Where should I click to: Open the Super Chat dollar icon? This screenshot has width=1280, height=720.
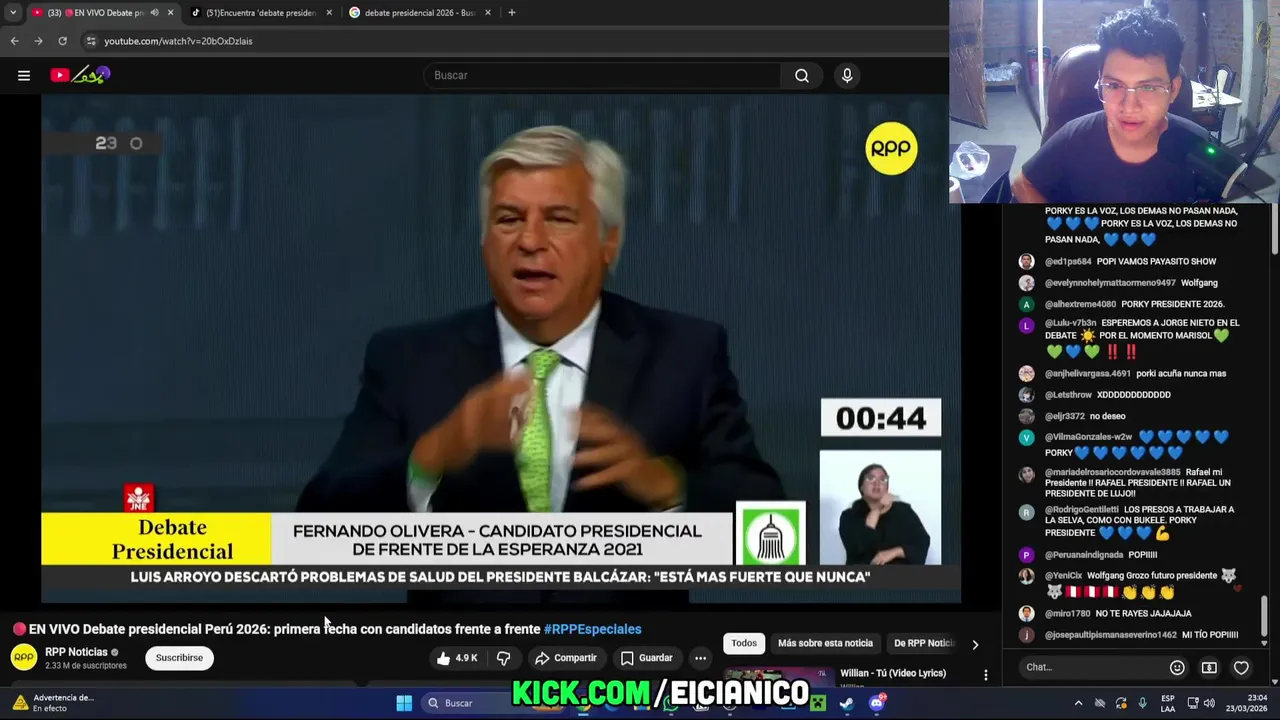[1209, 667]
